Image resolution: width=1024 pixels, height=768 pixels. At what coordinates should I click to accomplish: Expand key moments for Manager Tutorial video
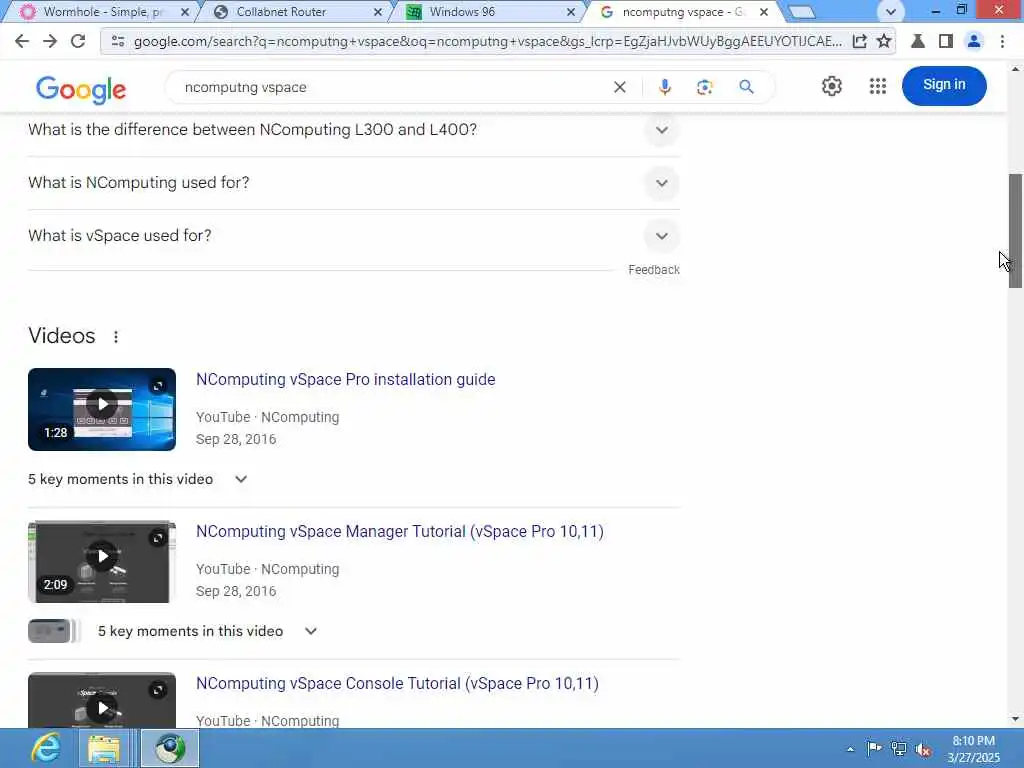click(x=311, y=632)
